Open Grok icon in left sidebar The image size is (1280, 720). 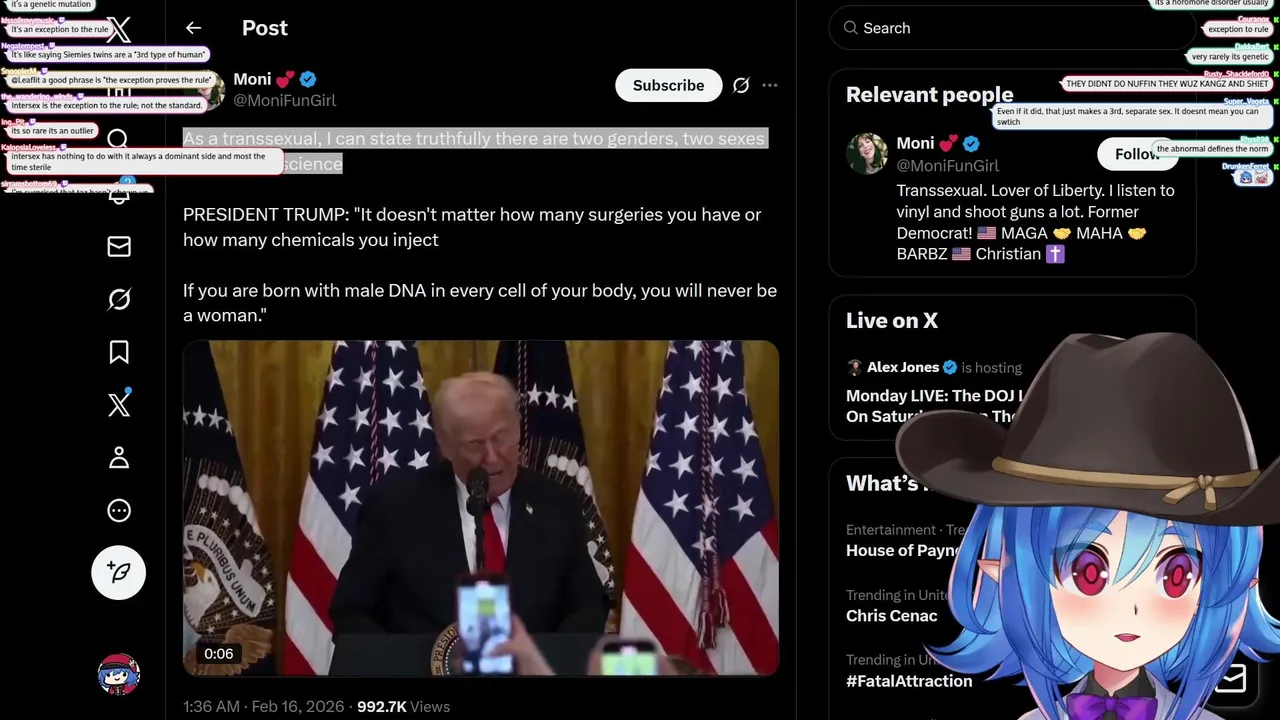(119, 299)
